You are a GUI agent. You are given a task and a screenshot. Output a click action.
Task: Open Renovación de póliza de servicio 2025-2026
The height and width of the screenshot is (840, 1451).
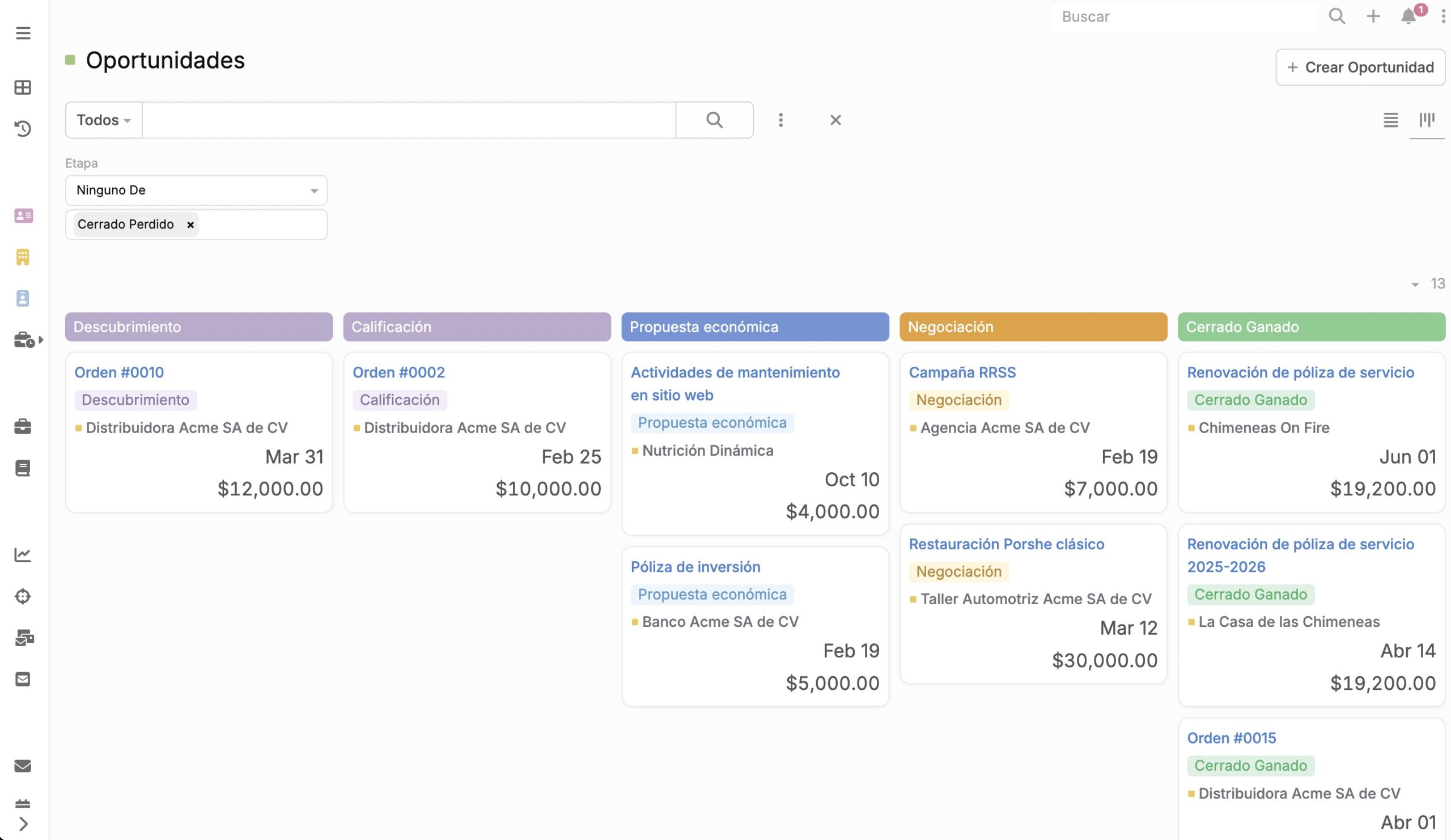[x=1300, y=555]
